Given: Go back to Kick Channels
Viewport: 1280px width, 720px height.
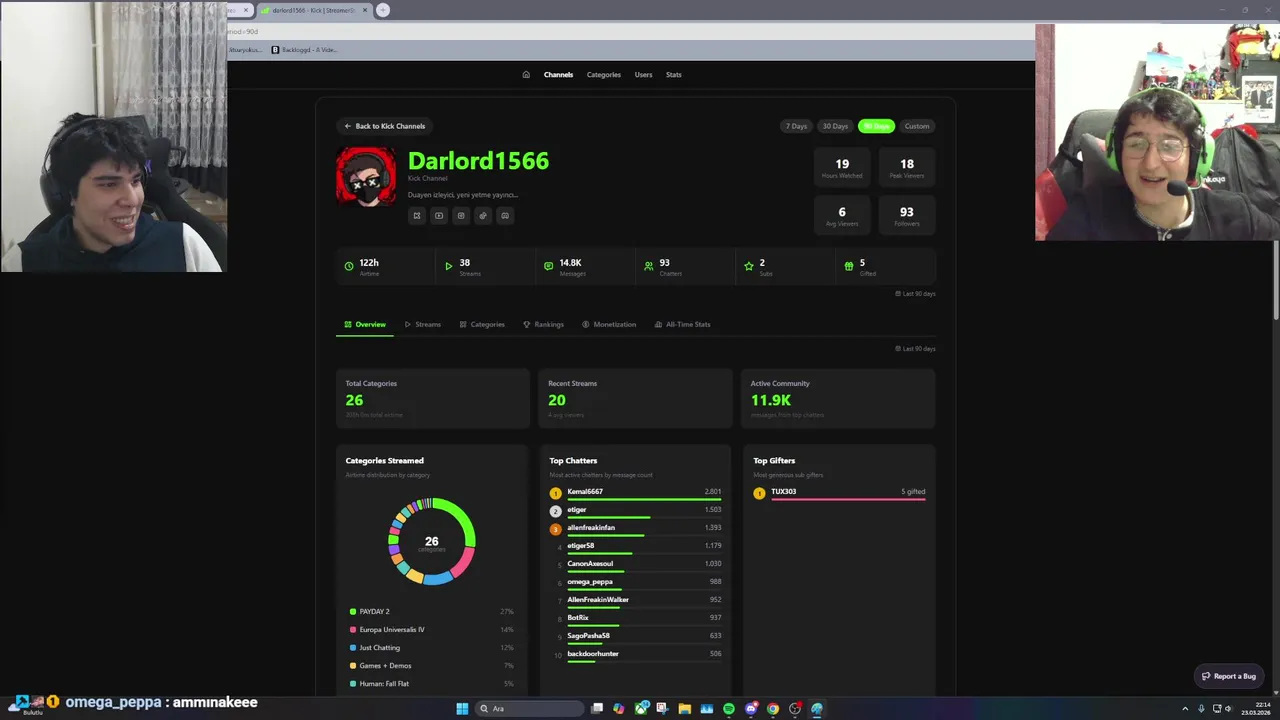Looking at the screenshot, I should (384, 126).
